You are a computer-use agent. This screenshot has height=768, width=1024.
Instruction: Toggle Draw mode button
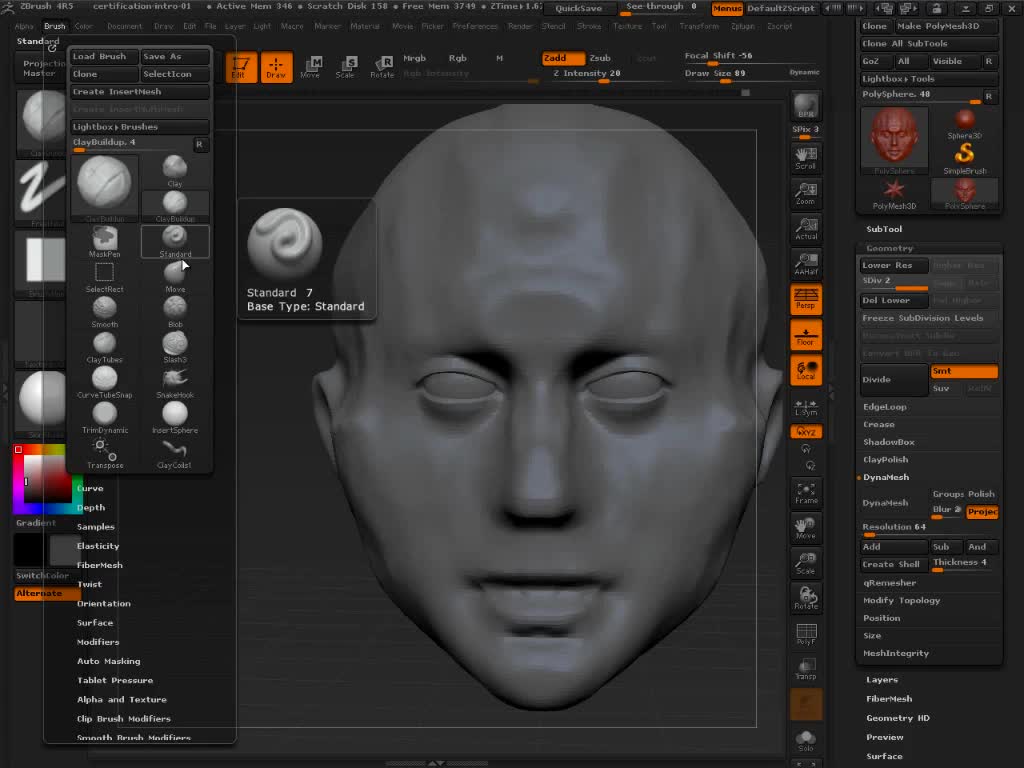click(x=276, y=67)
